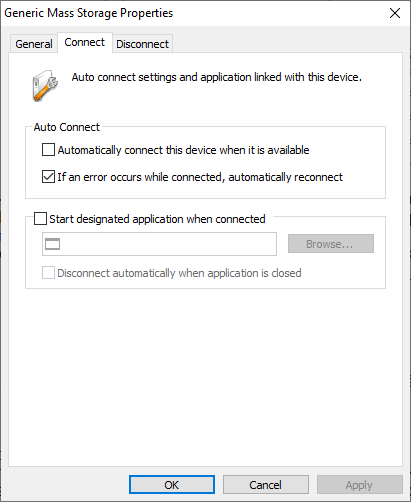Open the Disconnect tab
The width and height of the screenshot is (411, 502).
click(142, 44)
